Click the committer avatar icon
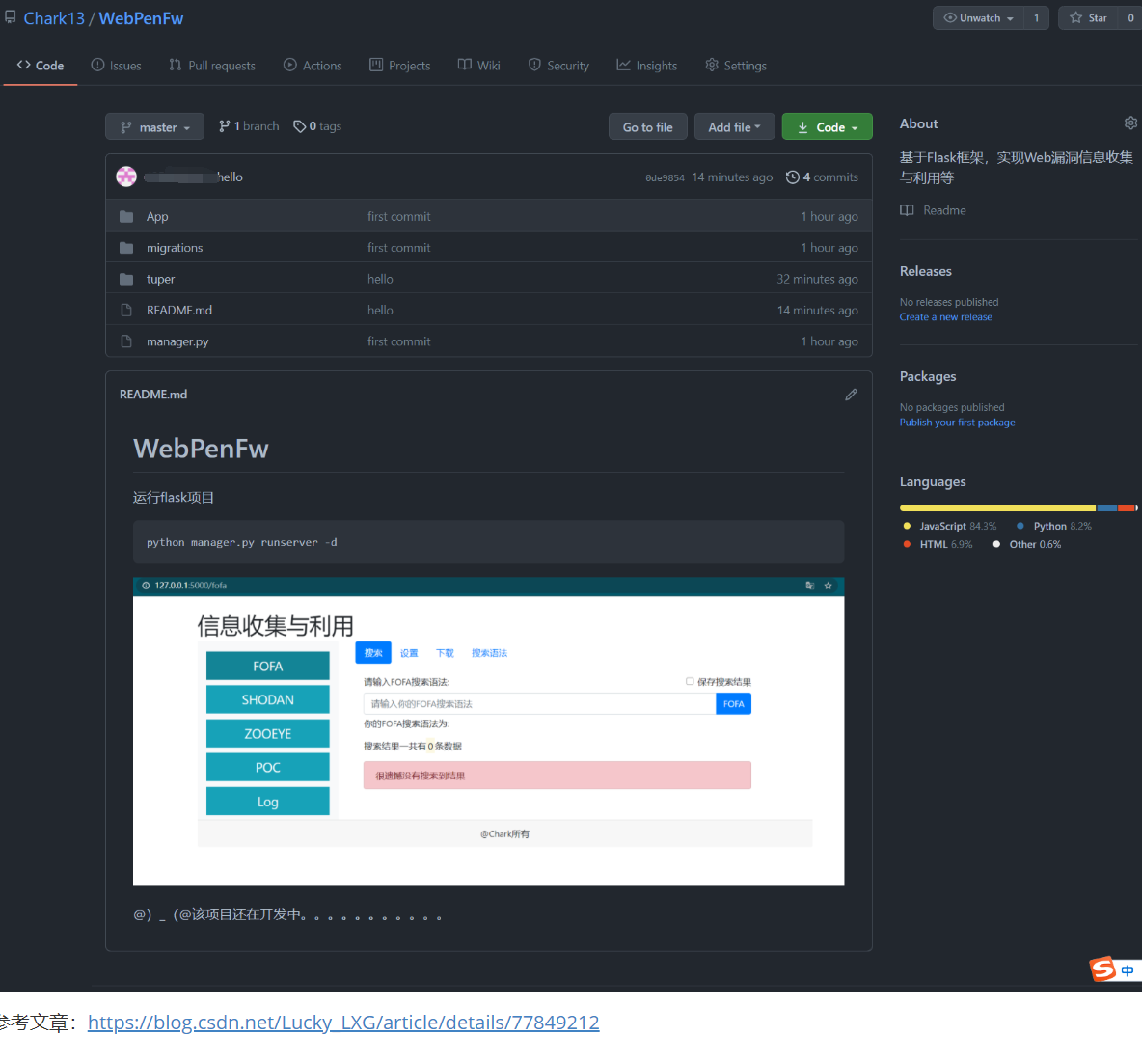The width and height of the screenshot is (1142, 1064). pos(126,177)
